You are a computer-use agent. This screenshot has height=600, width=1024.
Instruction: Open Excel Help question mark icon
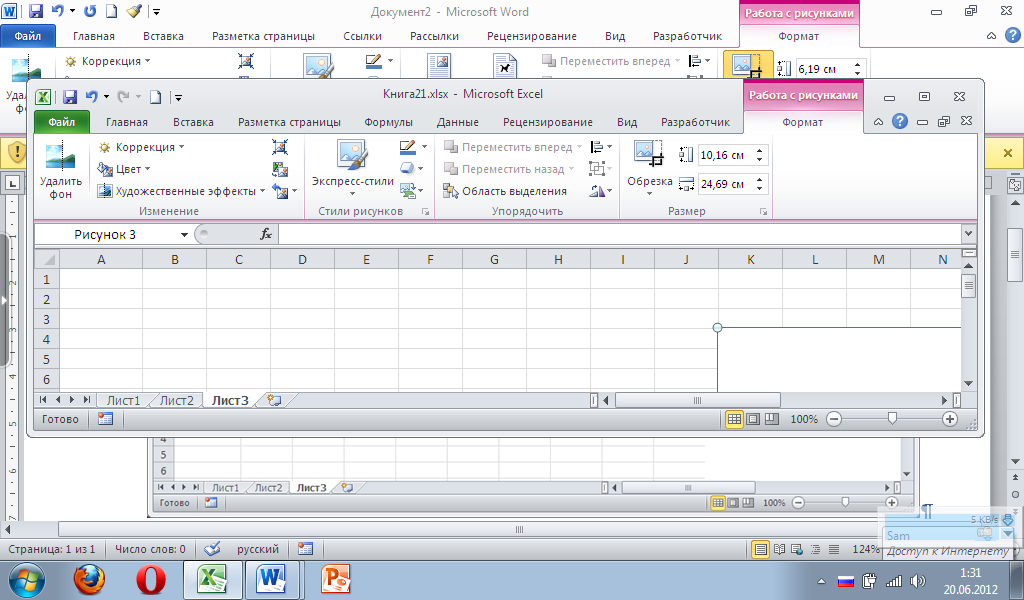pyautogui.click(x=900, y=121)
